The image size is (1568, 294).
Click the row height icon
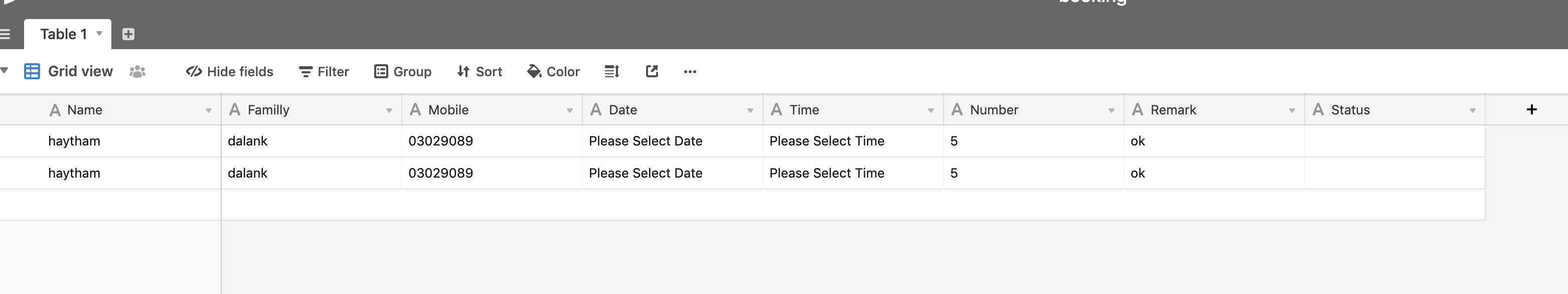click(x=611, y=72)
